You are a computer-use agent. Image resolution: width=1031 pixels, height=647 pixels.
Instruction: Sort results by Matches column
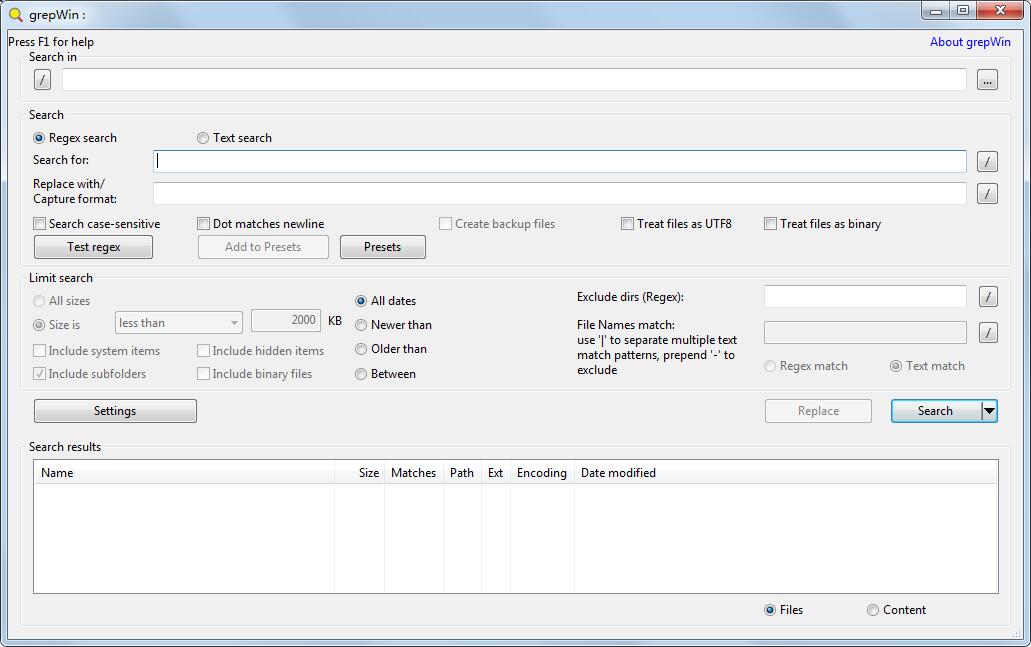[x=414, y=473]
